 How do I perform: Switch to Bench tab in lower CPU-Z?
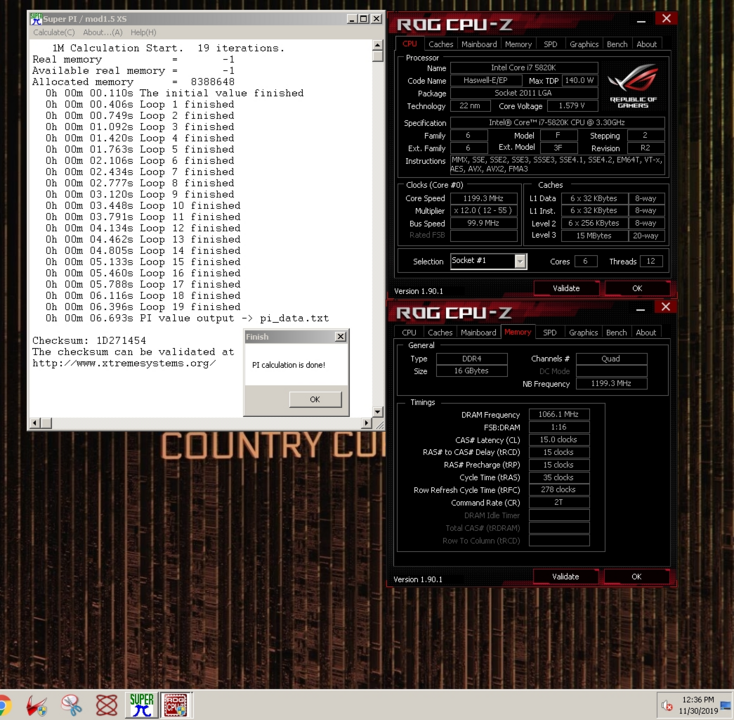click(616, 332)
